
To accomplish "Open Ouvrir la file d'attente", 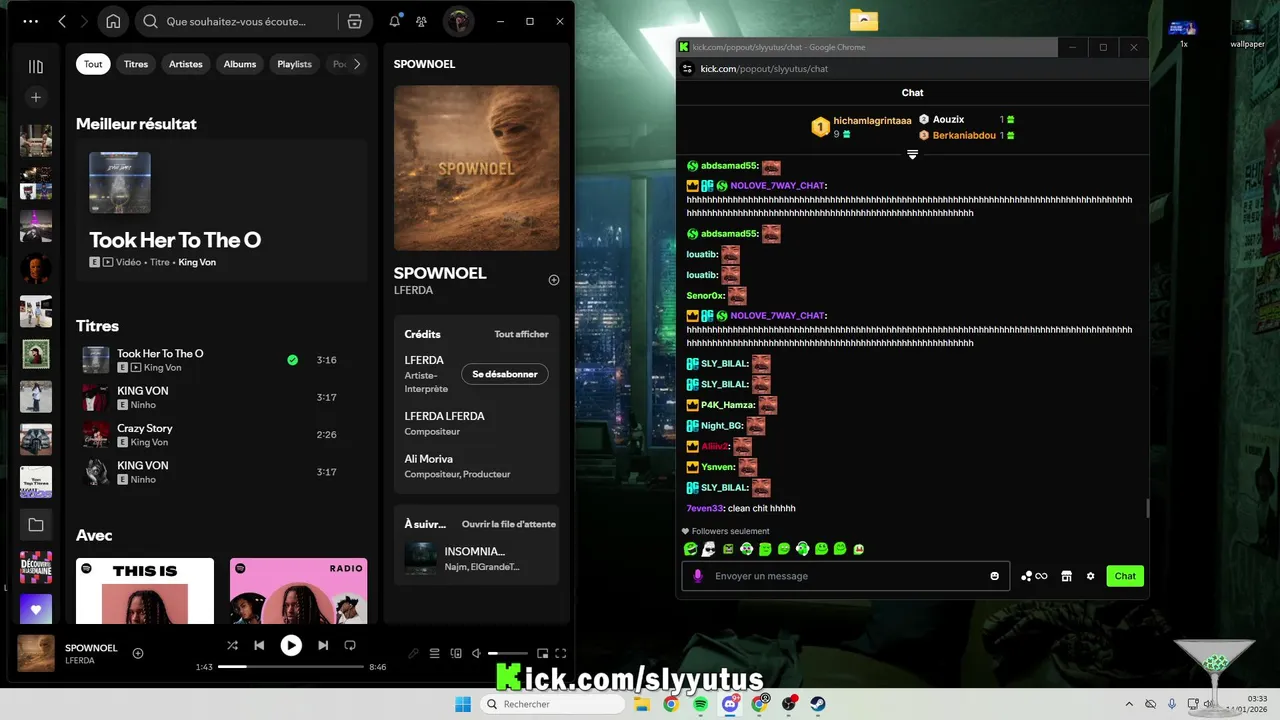I will [x=509, y=524].
